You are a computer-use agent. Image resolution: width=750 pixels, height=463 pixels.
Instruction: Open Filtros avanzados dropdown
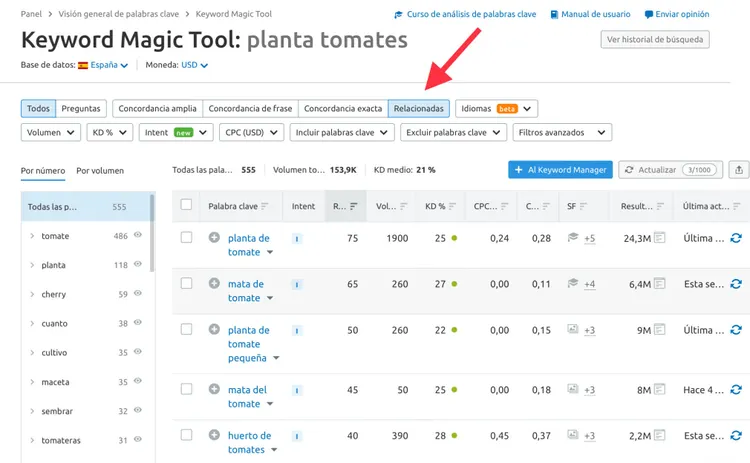coord(562,132)
